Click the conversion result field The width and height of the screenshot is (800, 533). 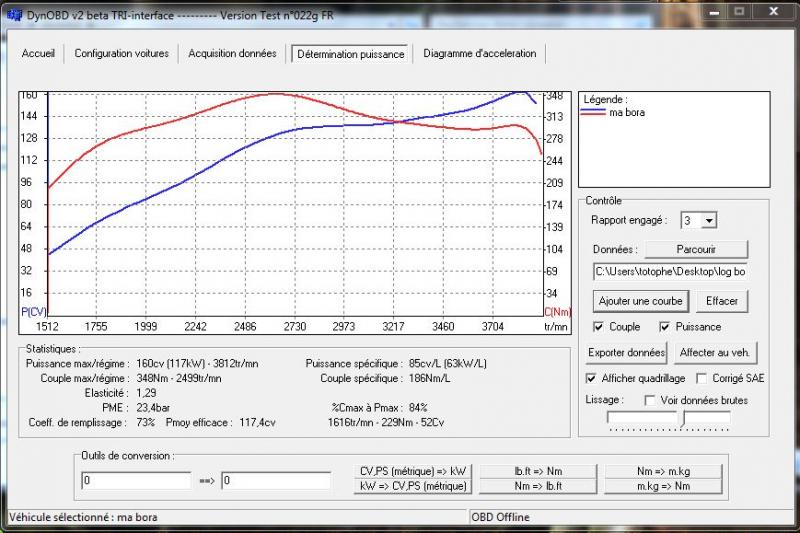pos(276,480)
